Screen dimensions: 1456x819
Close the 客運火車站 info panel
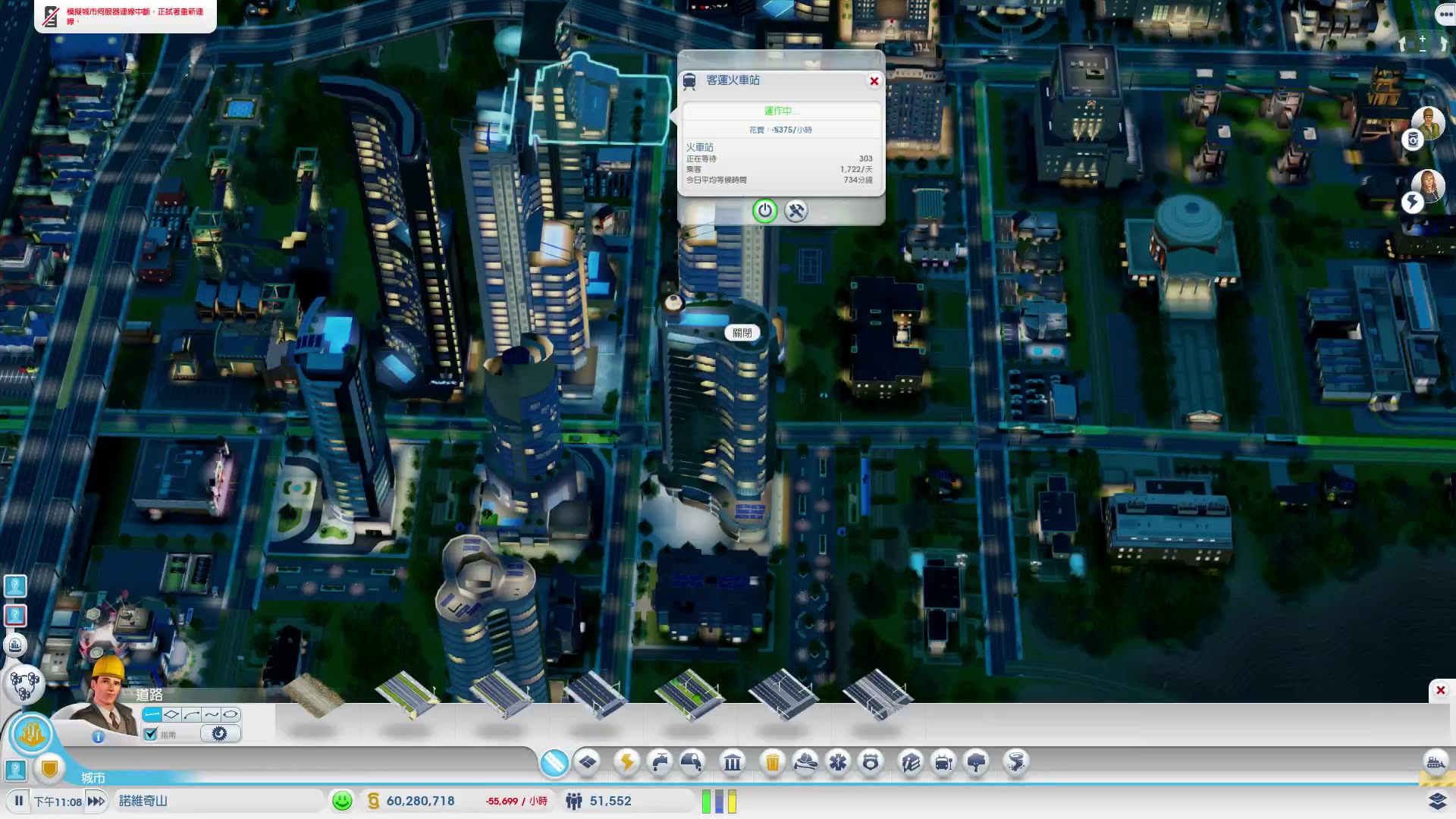pos(874,81)
